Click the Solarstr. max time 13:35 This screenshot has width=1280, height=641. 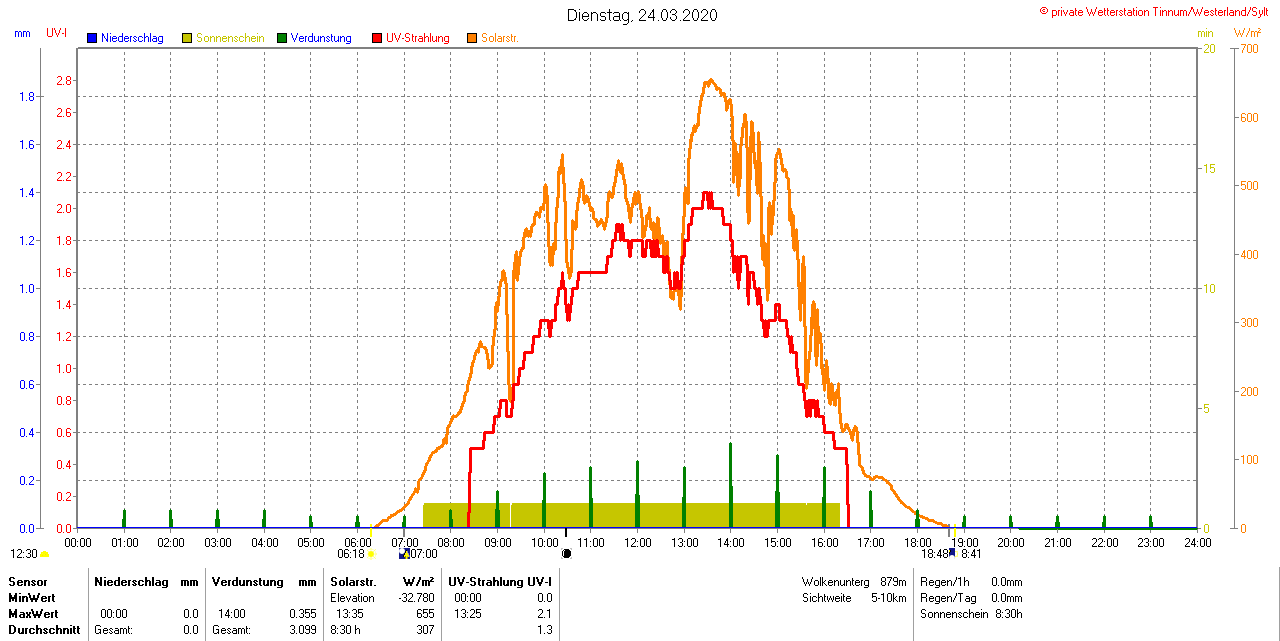click(350, 614)
